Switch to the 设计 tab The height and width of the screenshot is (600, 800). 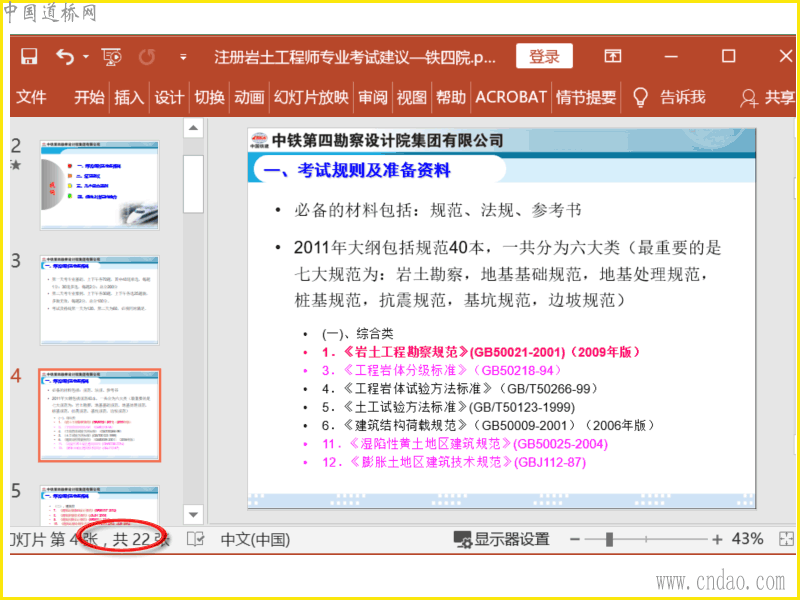click(x=169, y=97)
